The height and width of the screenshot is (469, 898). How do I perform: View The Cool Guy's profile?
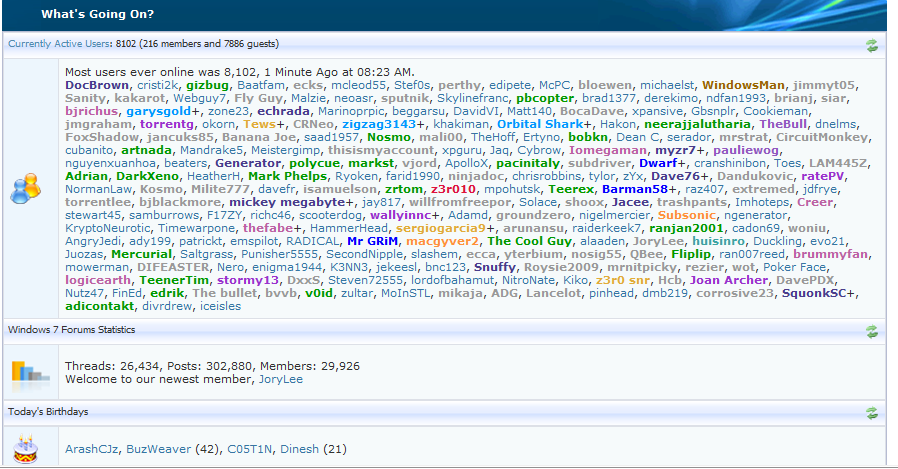(530, 241)
